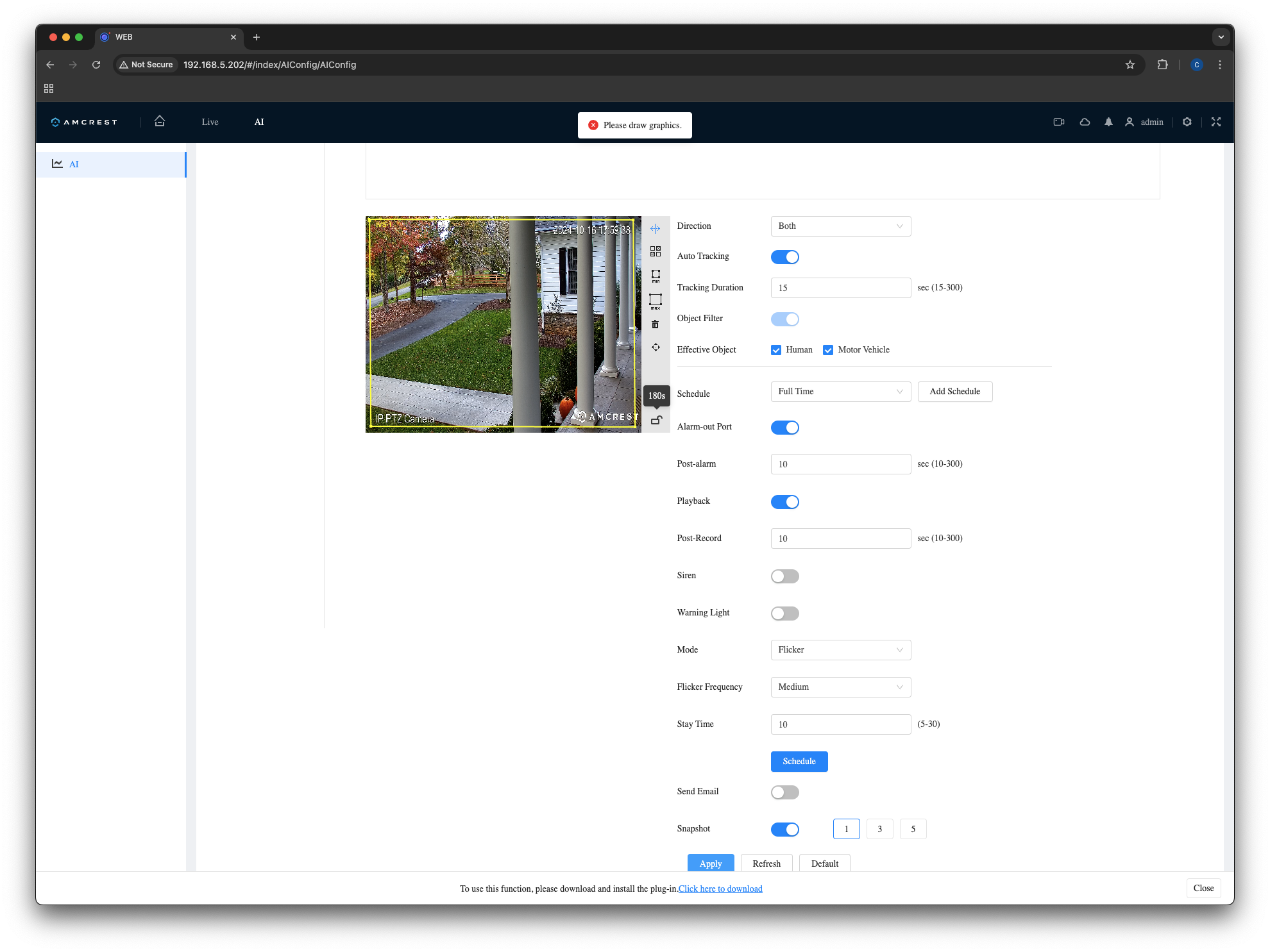Disable the Alarm-out Port switch

[x=785, y=428]
